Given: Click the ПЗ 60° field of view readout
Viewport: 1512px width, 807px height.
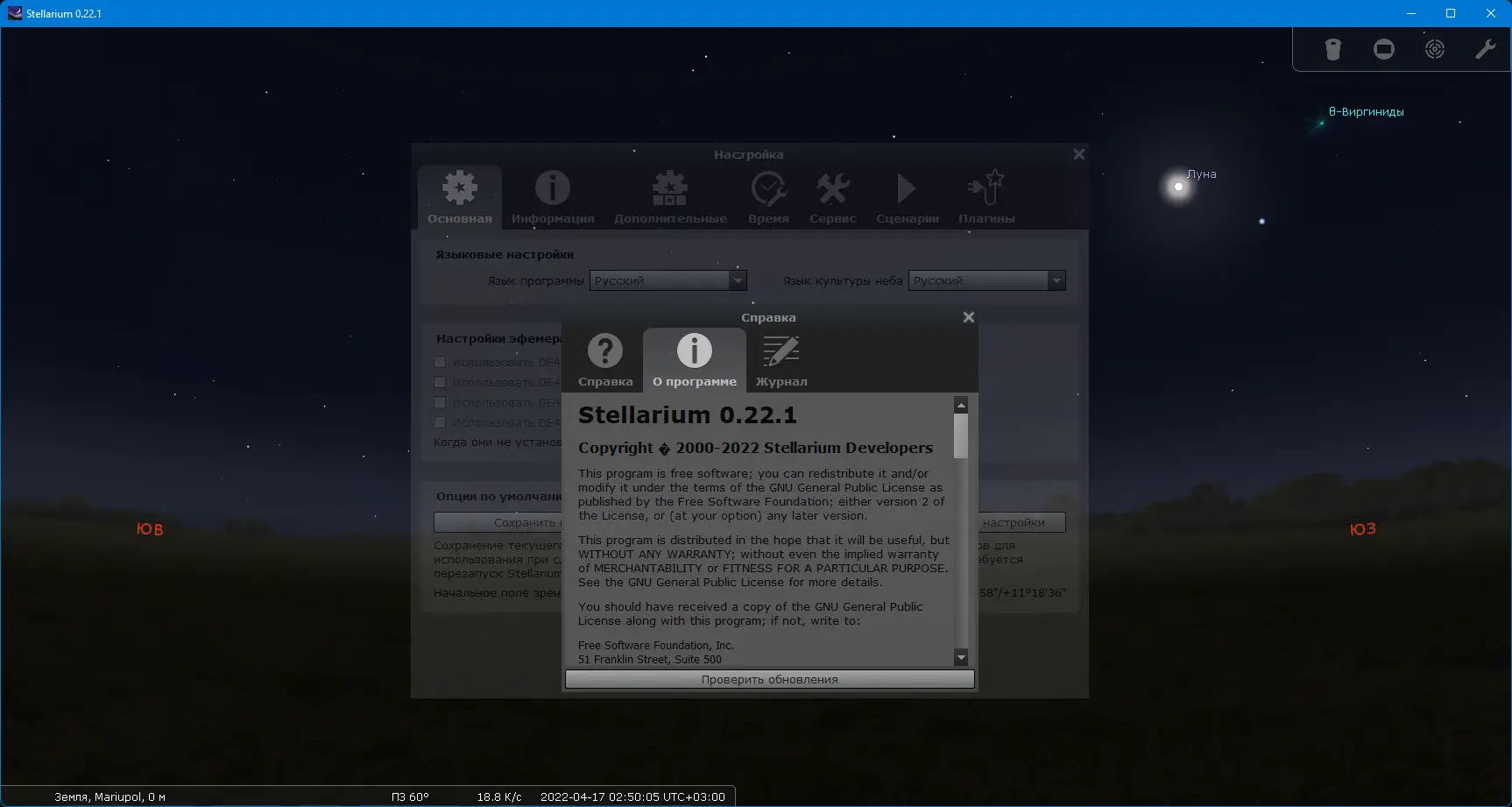Looking at the screenshot, I should (410, 796).
